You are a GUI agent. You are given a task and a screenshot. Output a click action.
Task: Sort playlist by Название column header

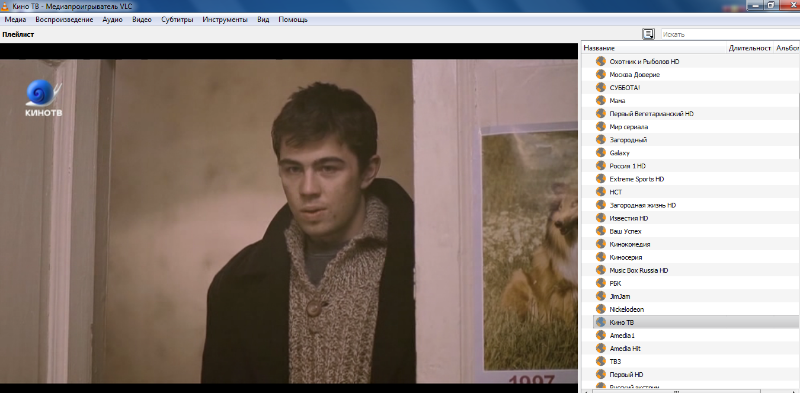tap(654, 48)
